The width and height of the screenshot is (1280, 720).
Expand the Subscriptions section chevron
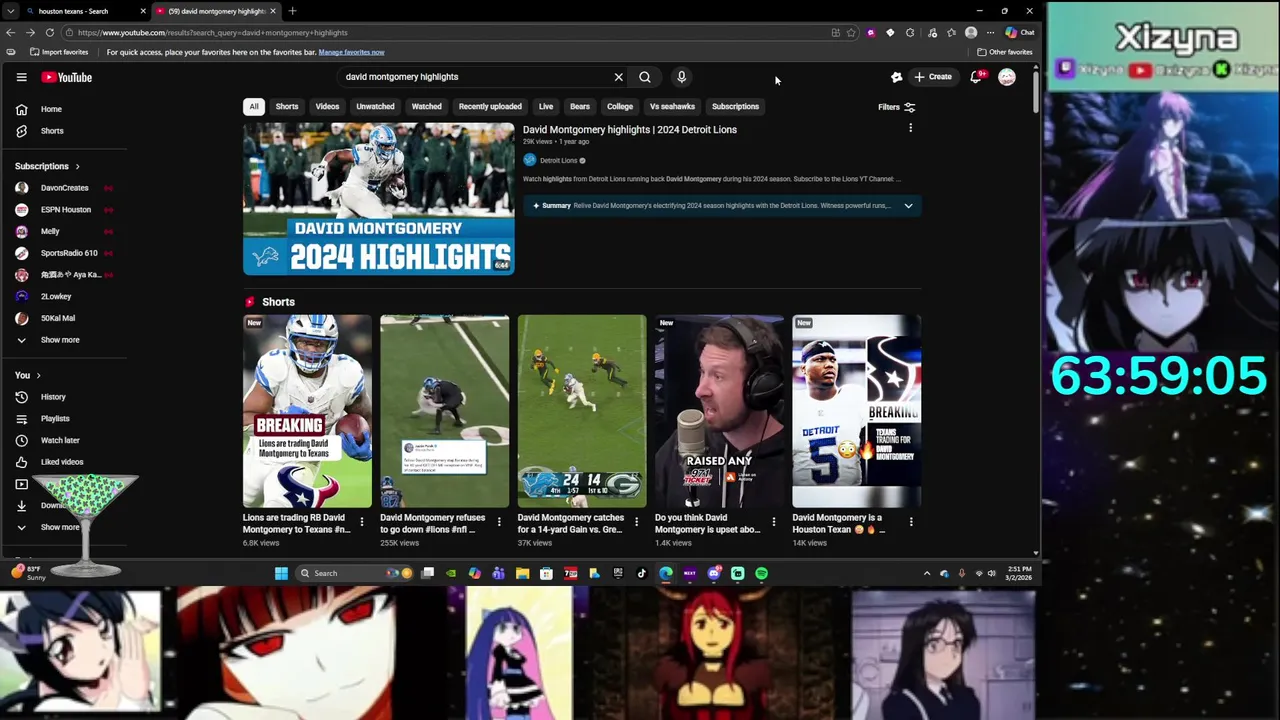[x=77, y=166]
